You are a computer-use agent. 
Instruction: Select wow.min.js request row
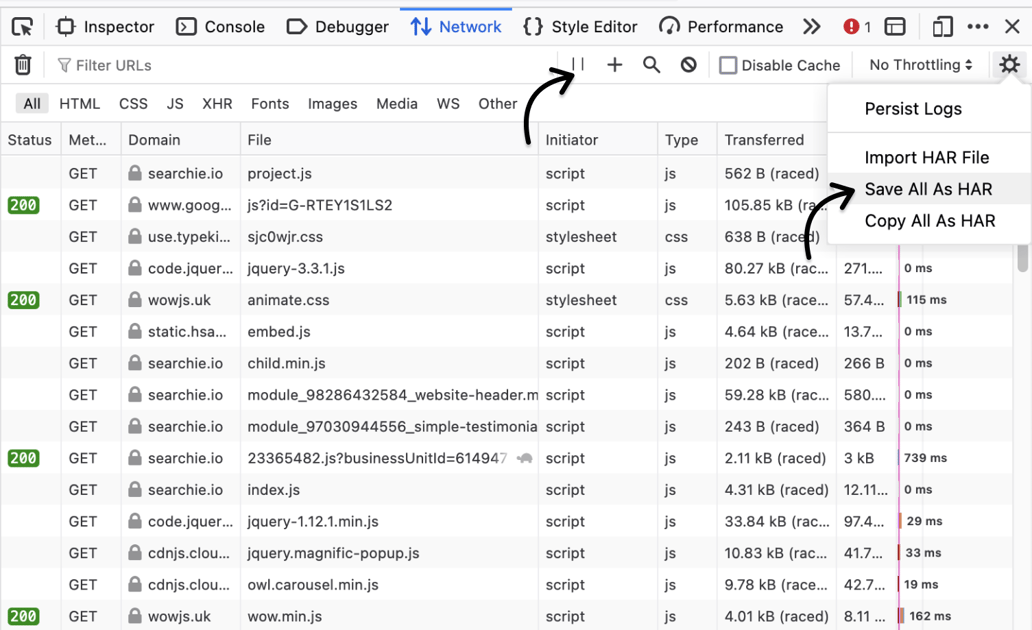pyautogui.click(x=505, y=616)
